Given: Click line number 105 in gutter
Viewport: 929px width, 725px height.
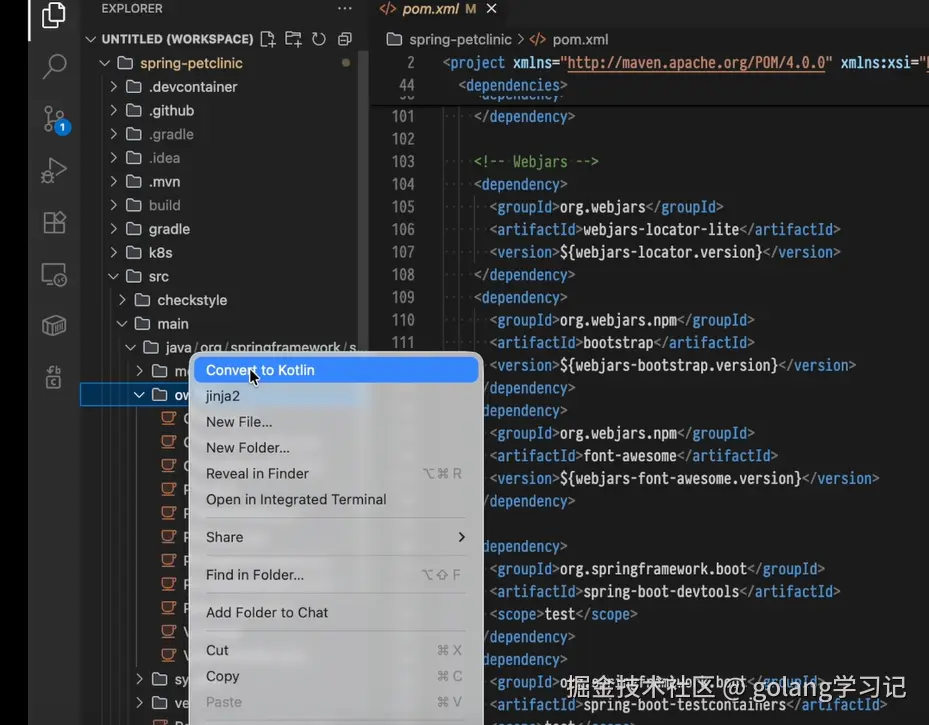Looking at the screenshot, I should [403, 207].
